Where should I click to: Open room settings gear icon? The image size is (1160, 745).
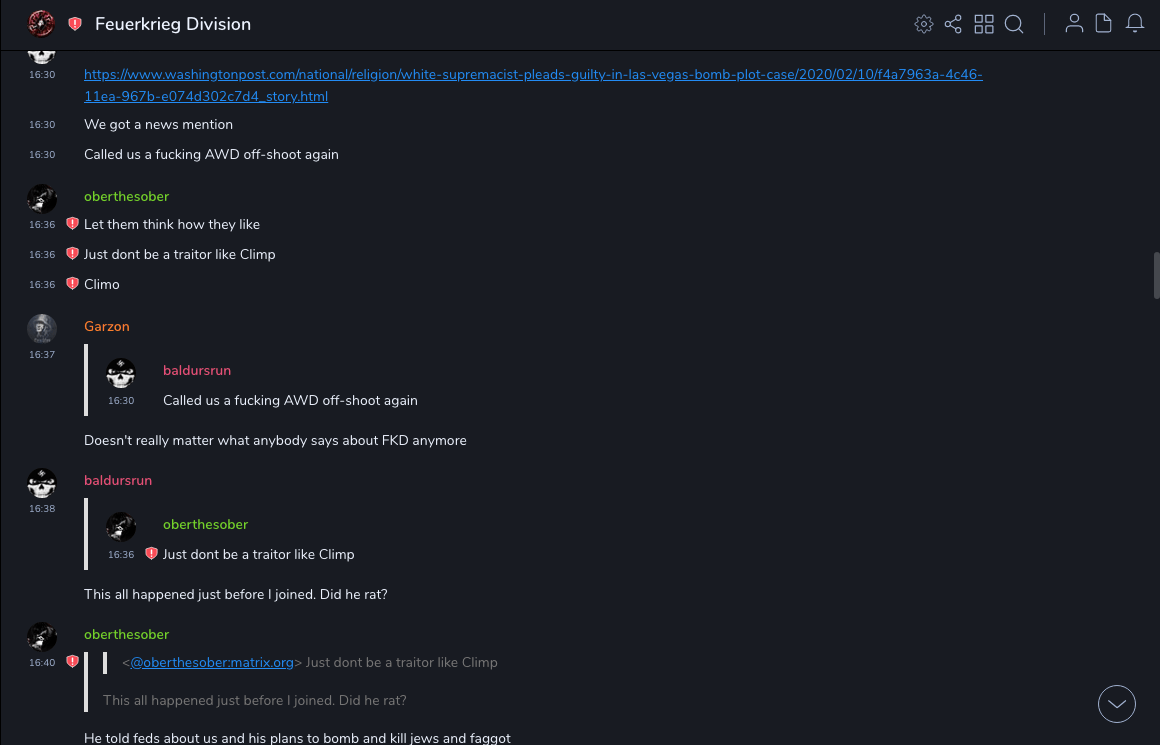coord(923,24)
